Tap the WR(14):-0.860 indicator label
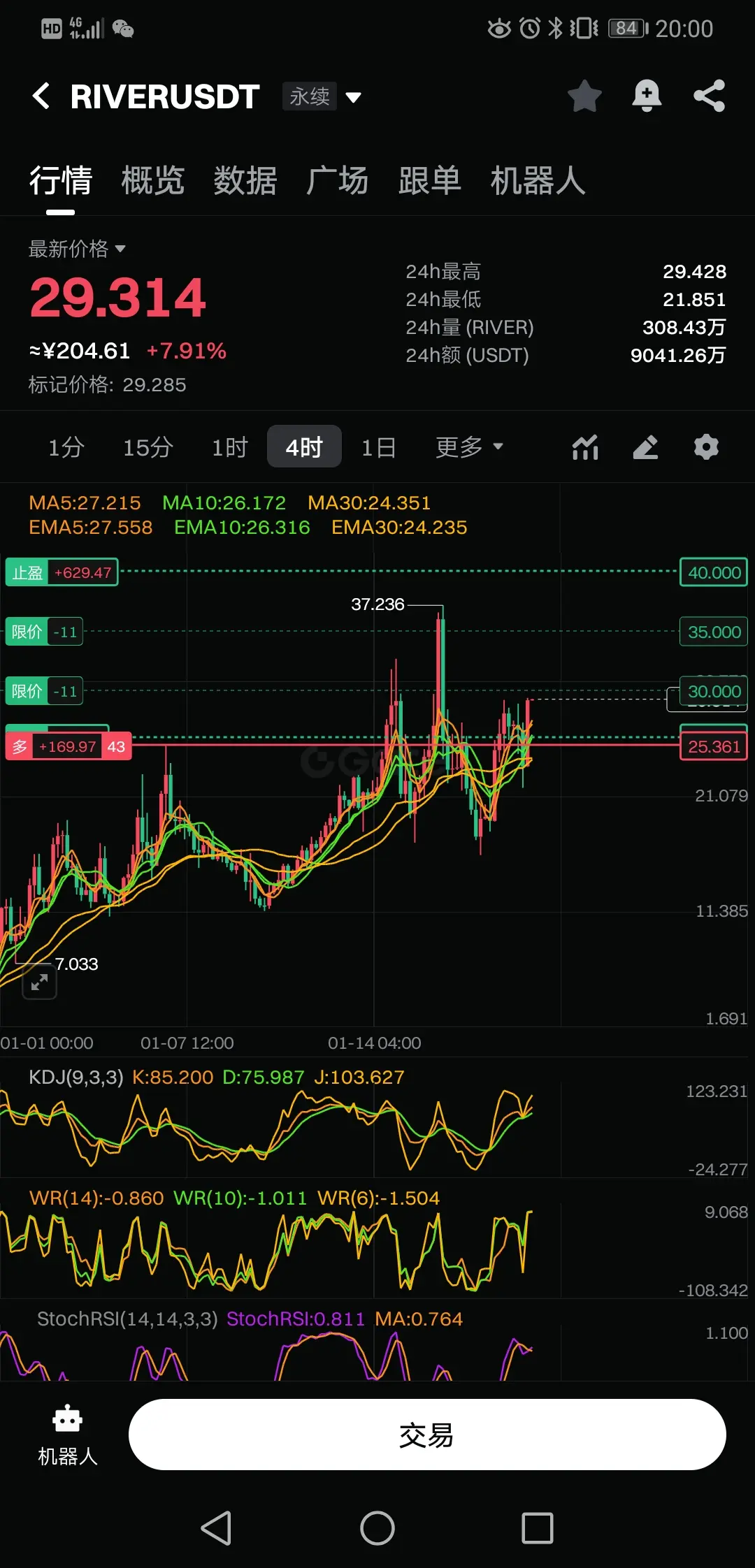Screen dimensions: 755x1568 pos(96,1198)
